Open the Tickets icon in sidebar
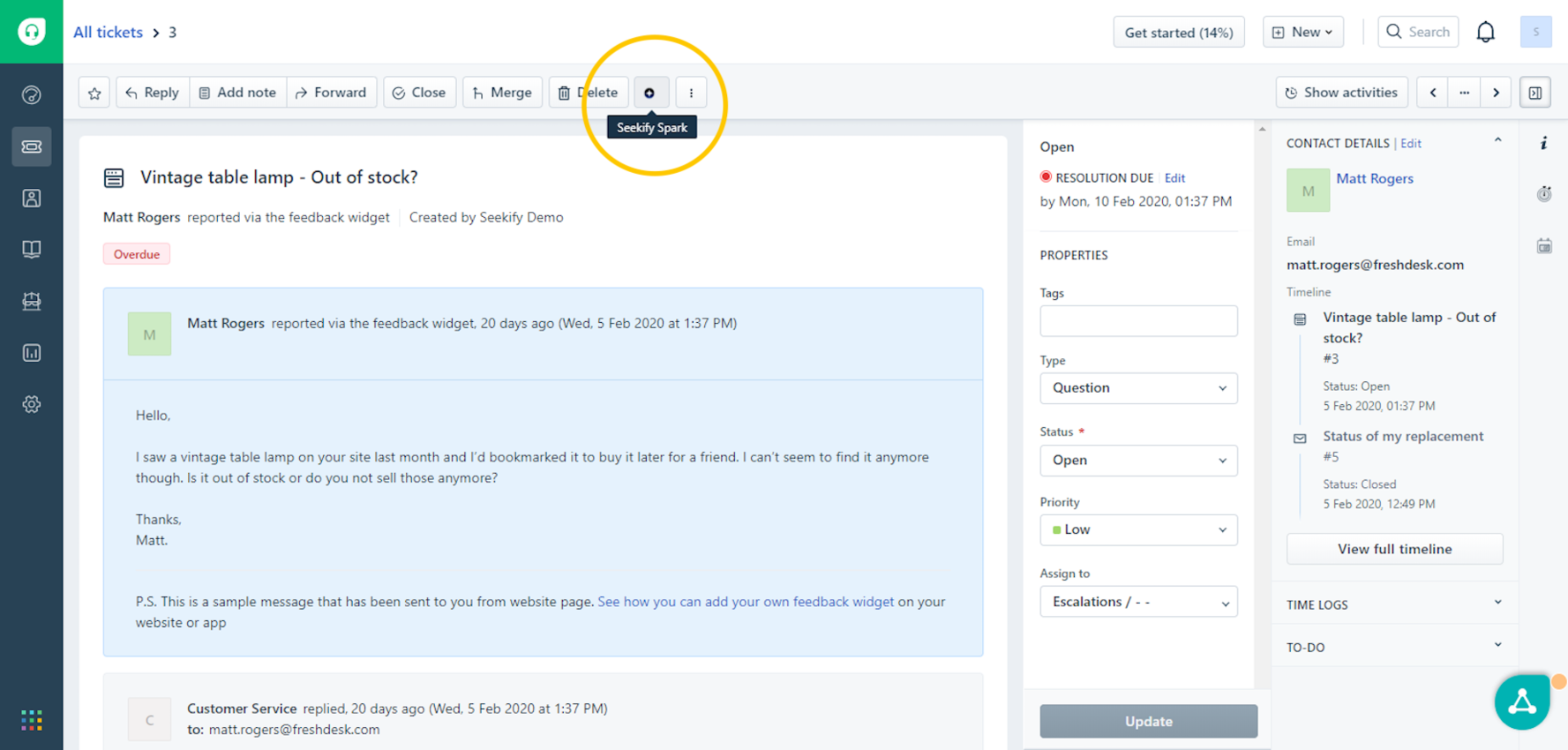Screen dimensions: 1568x750 32,146
